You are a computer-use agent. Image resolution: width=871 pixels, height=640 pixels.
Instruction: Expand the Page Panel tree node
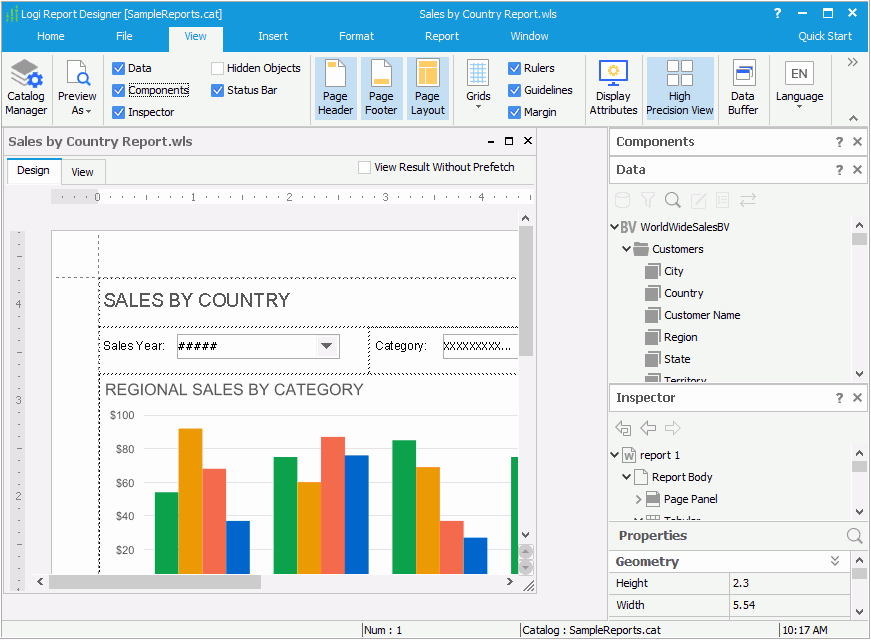coord(638,499)
